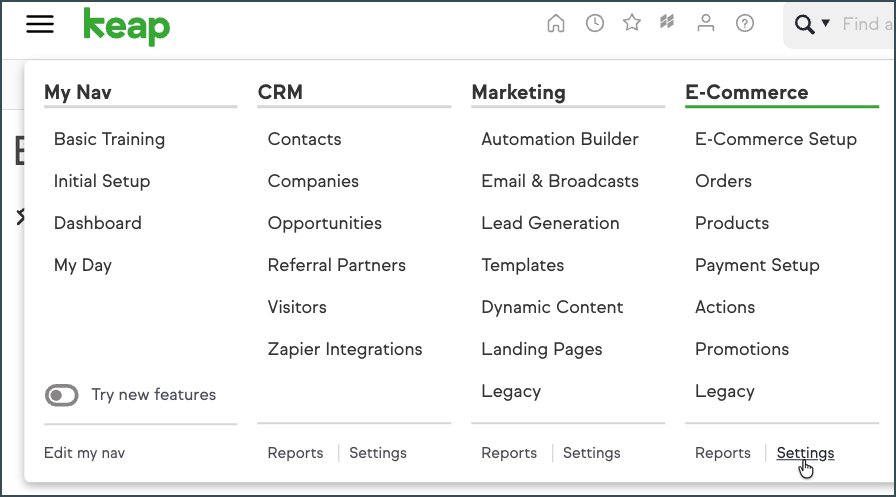Expand the search type dropdown arrow
This screenshot has width=896, height=497.
pyautogui.click(x=826, y=23)
